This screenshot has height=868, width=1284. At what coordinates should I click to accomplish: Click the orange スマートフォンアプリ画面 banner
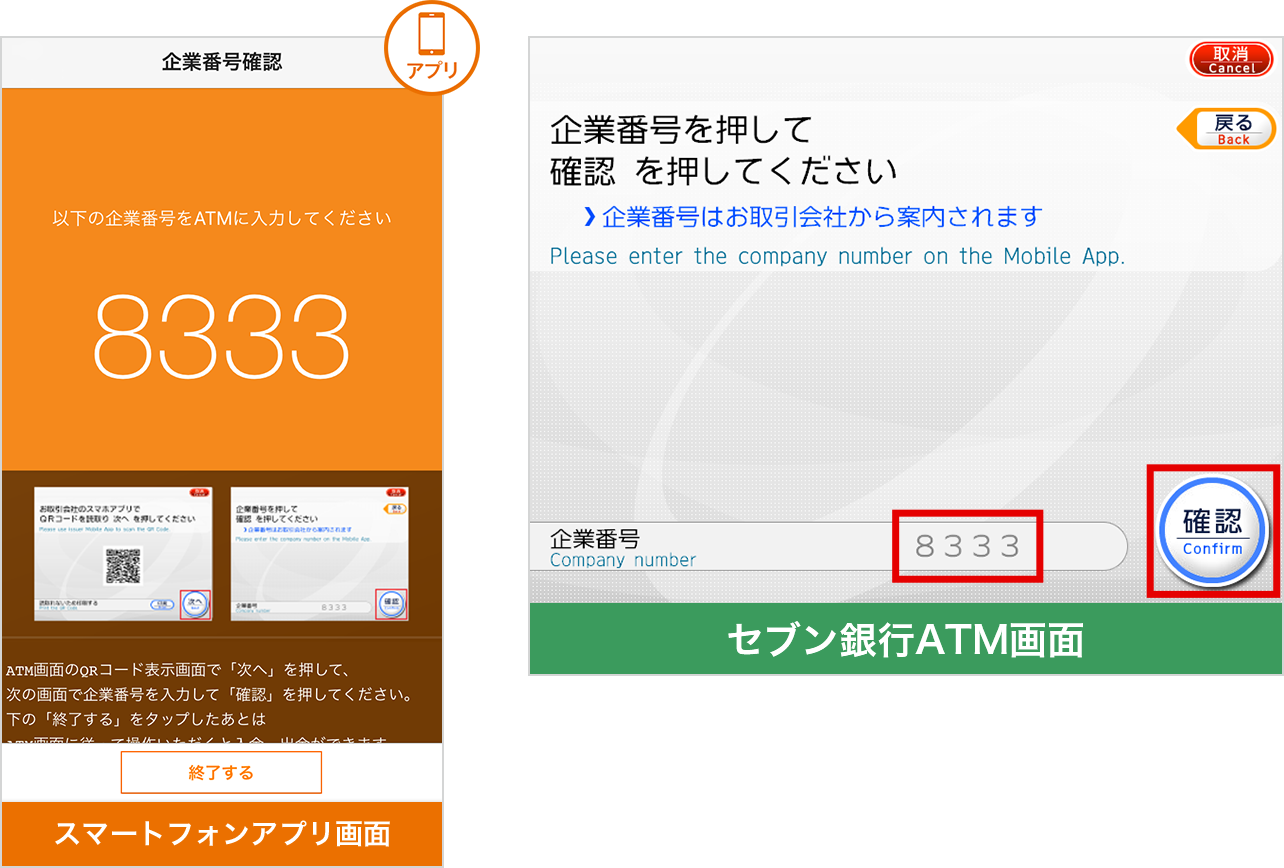[221, 834]
